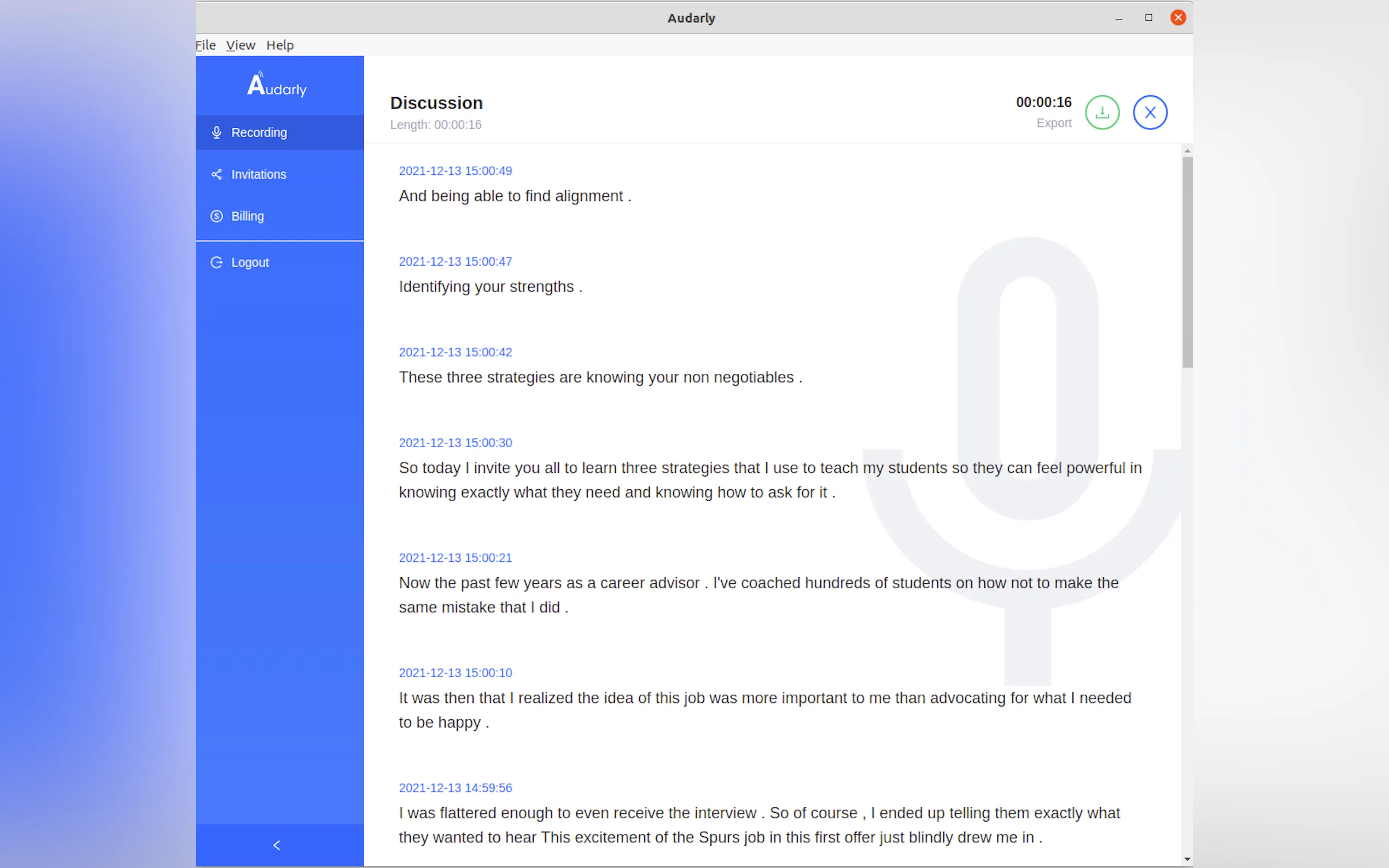Open the File menu
Image resolution: width=1389 pixels, height=868 pixels.
click(206, 45)
